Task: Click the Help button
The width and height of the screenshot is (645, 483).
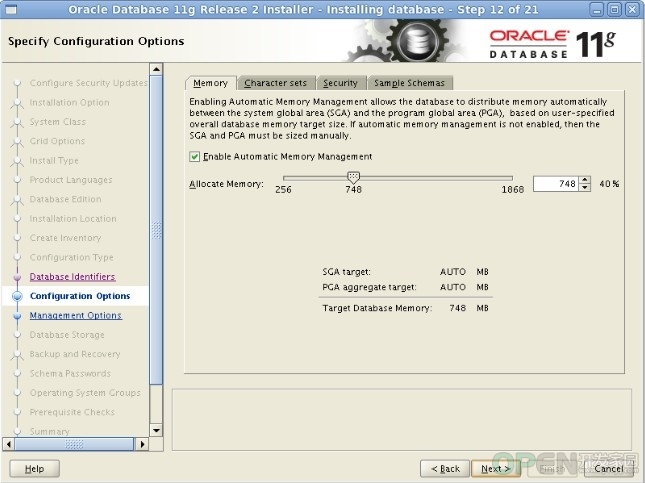Action: click(x=35, y=469)
